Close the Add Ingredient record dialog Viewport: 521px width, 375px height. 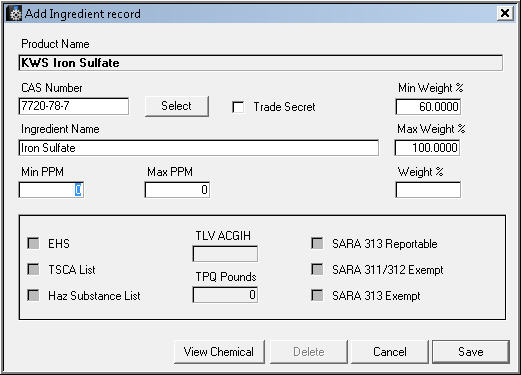coord(505,13)
